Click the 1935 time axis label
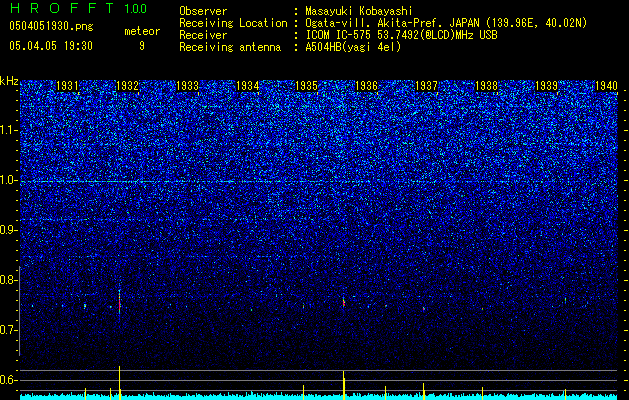 (306, 86)
